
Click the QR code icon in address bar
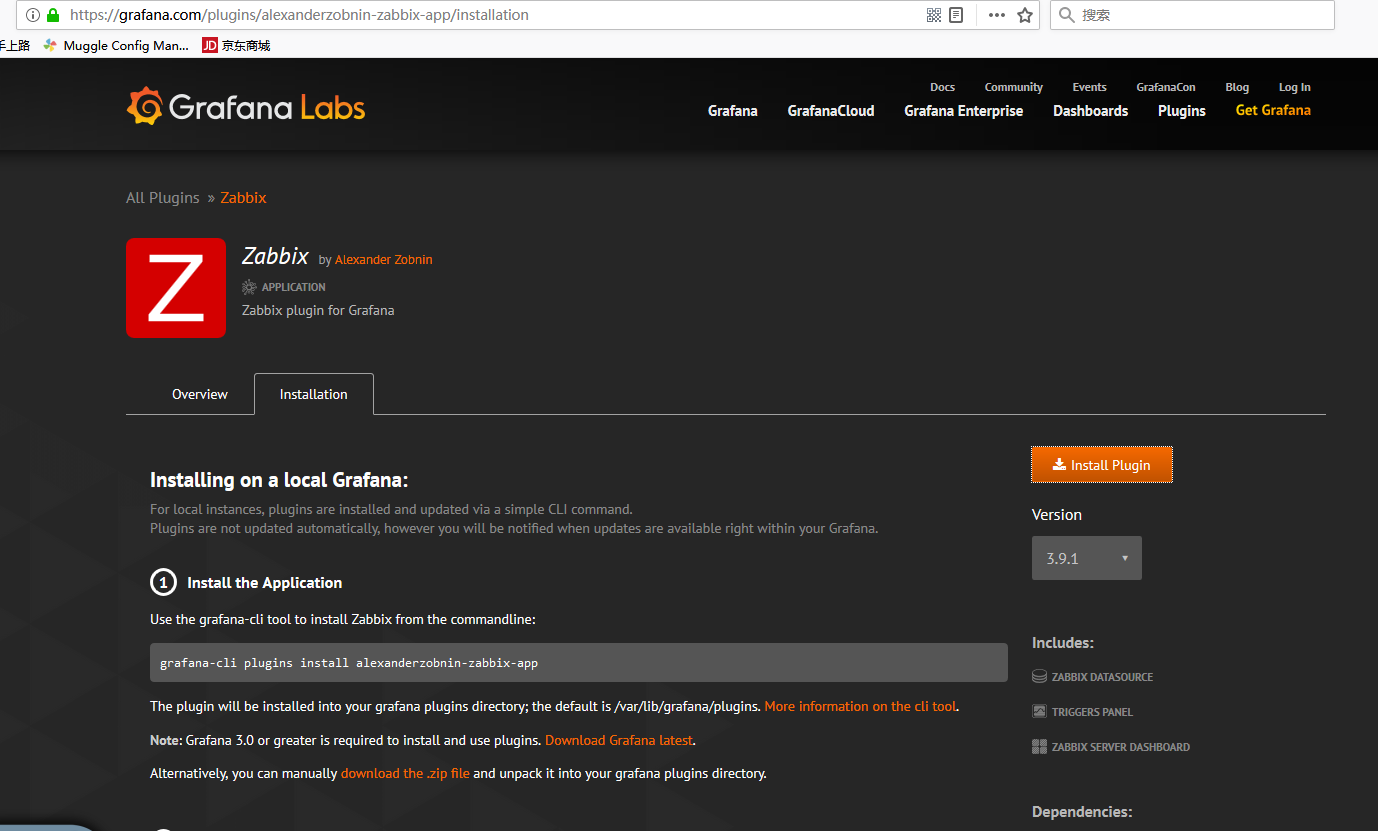coord(934,15)
